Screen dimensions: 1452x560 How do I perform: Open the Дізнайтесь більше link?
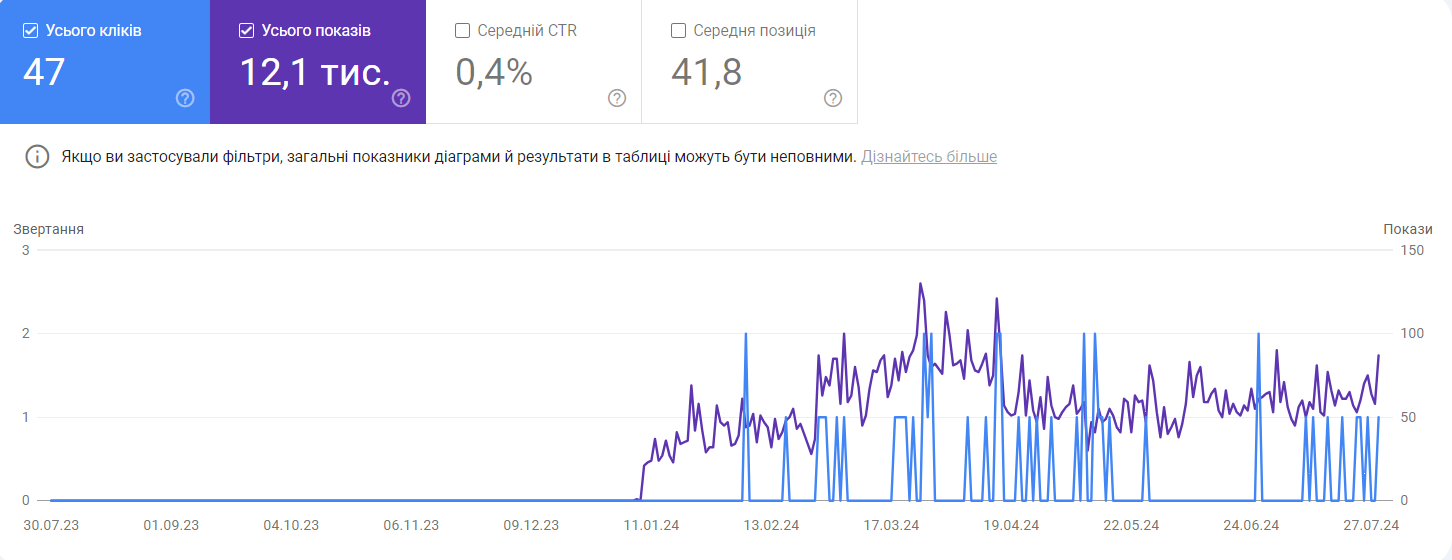click(x=929, y=157)
